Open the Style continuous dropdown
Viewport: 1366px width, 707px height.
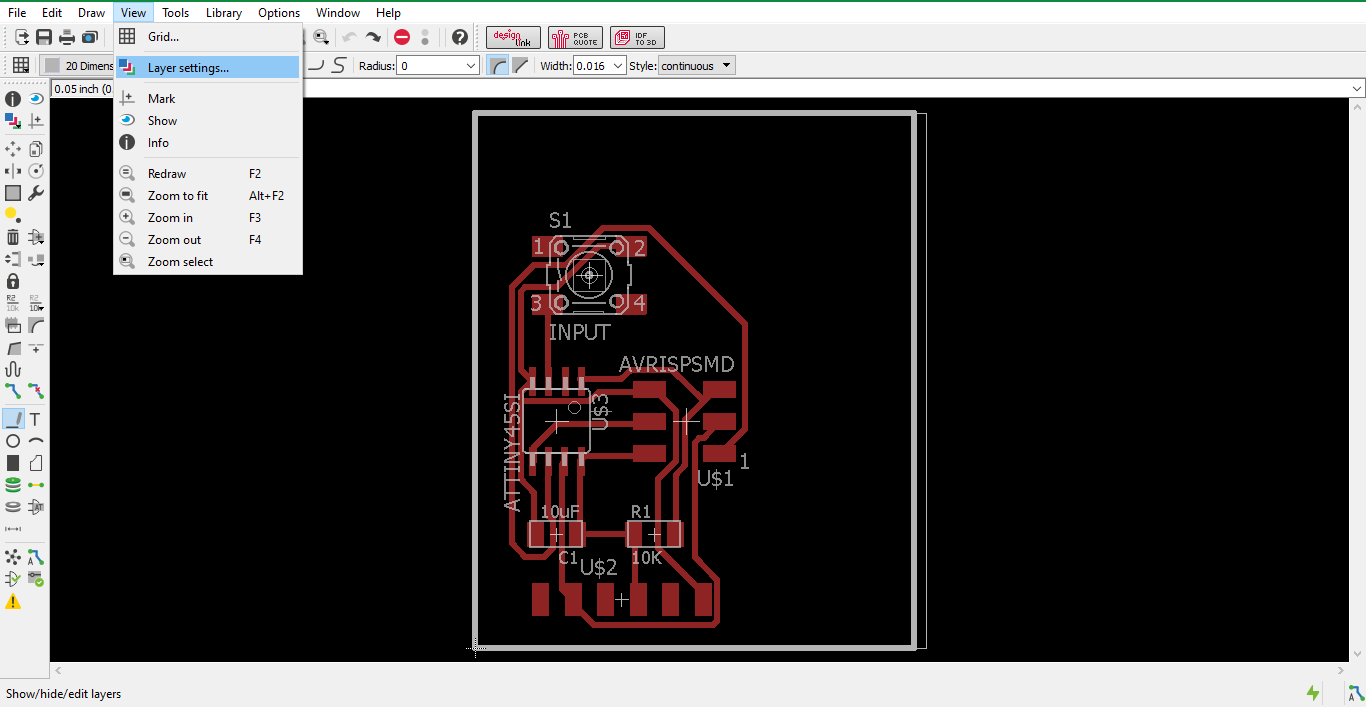click(697, 65)
